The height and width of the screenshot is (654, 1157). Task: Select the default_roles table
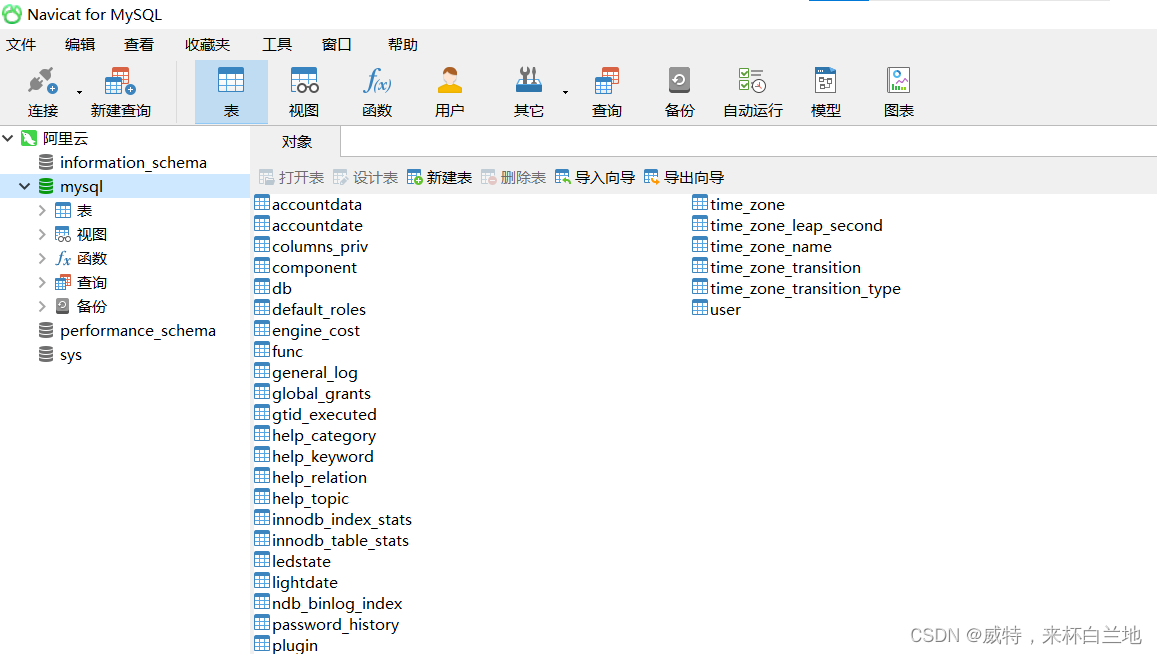pyautogui.click(x=310, y=309)
